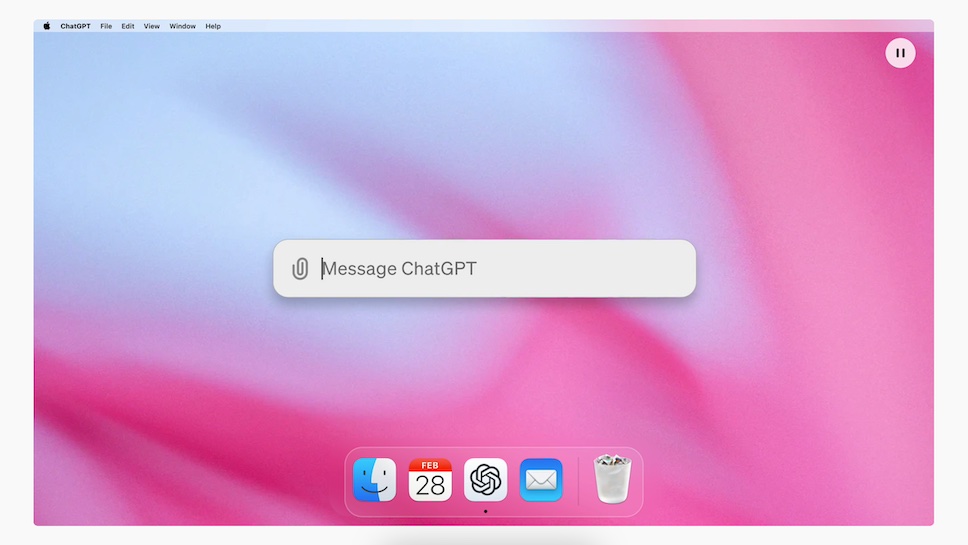The width and height of the screenshot is (968, 545).
Task: Expand the View menu
Action: (151, 26)
